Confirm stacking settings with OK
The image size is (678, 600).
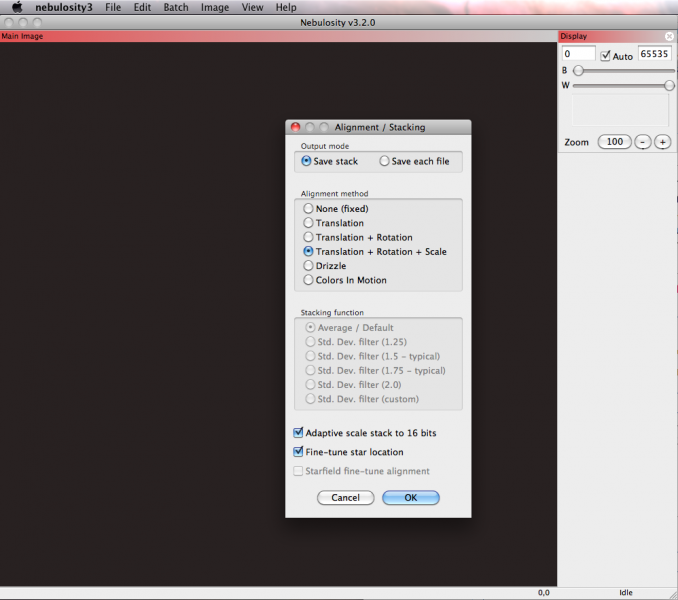[x=411, y=498]
